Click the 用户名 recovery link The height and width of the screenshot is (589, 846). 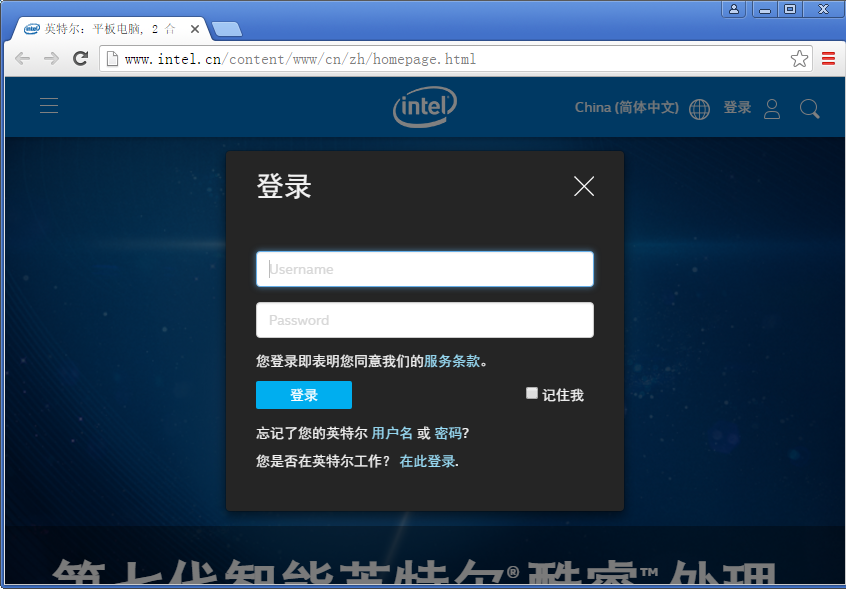pyautogui.click(x=392, y=433)
